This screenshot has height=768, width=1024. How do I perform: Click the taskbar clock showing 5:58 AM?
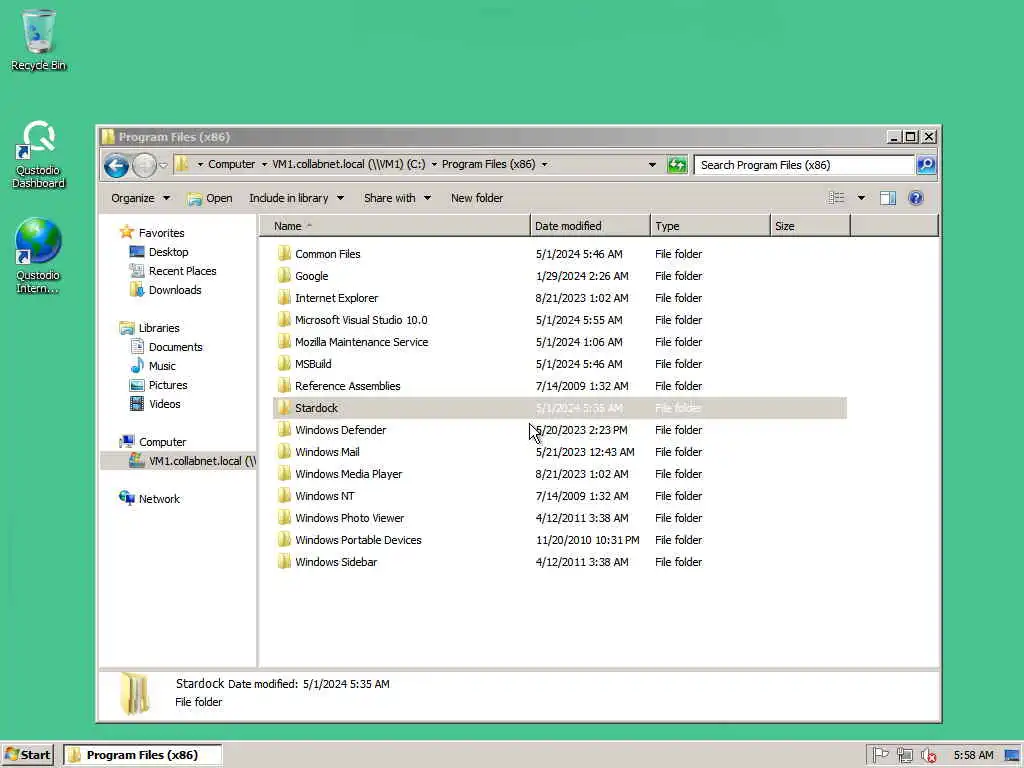pyautogui.click(x=973, y=756)
